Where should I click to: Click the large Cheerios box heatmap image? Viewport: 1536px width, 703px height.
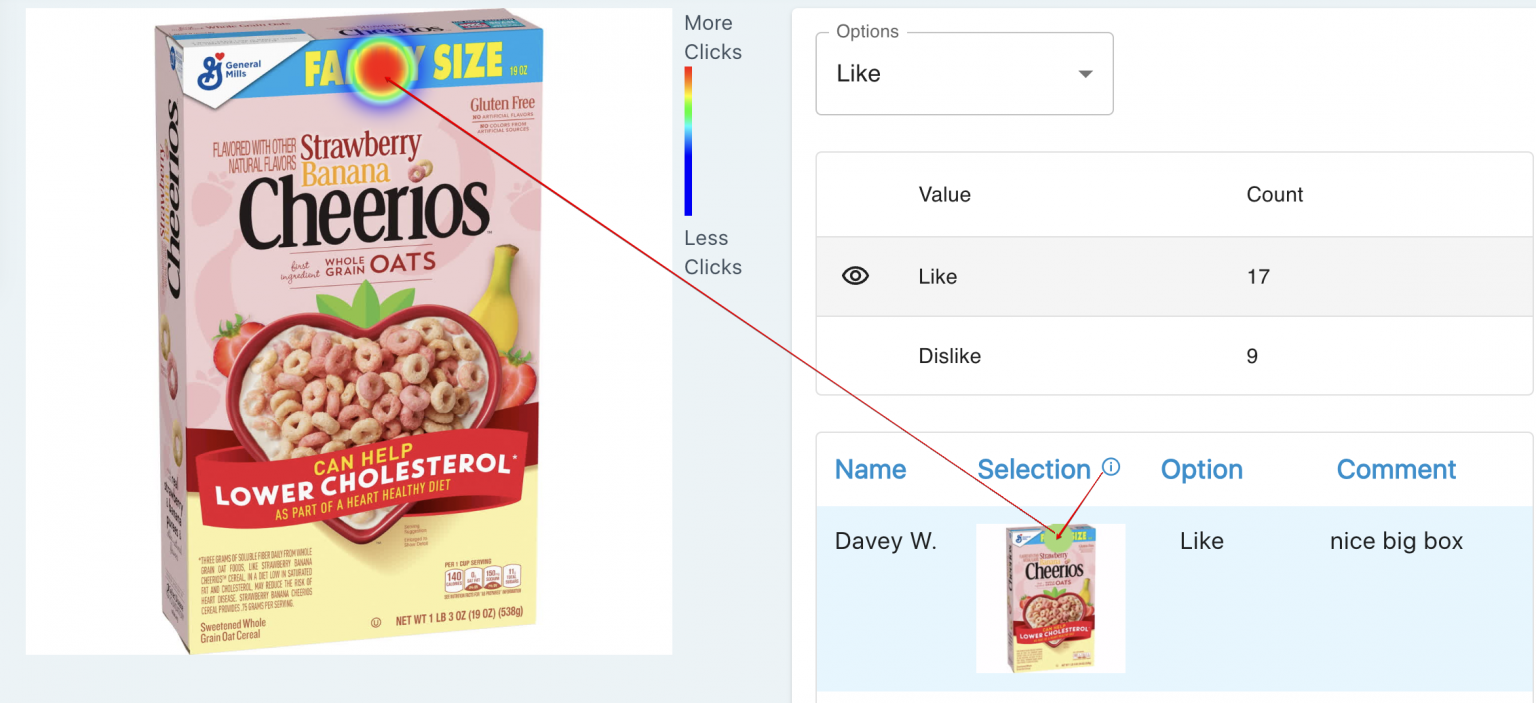click(348, 330)
